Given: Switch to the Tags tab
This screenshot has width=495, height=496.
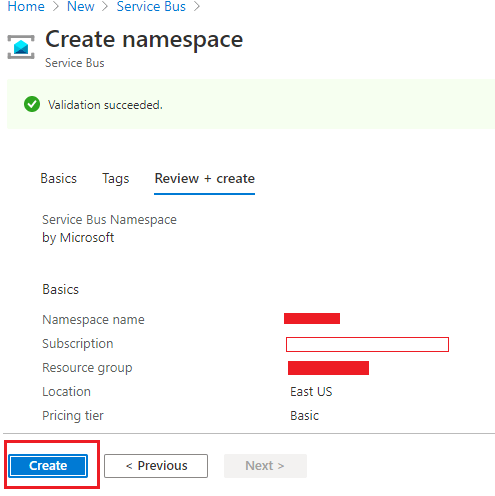Looking at the screenshot, I should pyautogui.click(x=116, y=179).
